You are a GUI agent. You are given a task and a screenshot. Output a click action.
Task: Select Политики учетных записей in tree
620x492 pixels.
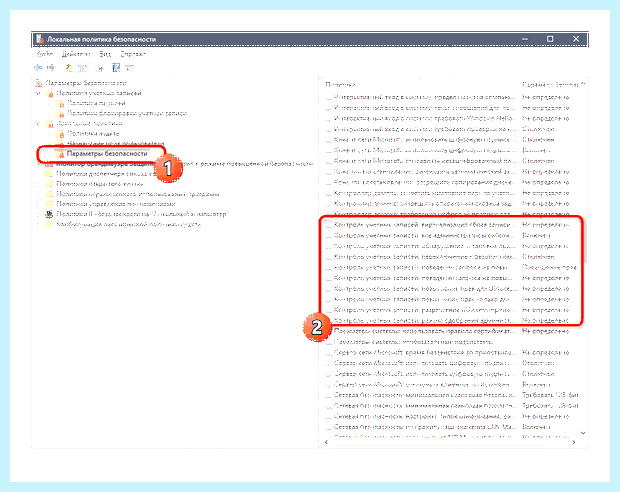pyautogui.click(x=99, y=93)
